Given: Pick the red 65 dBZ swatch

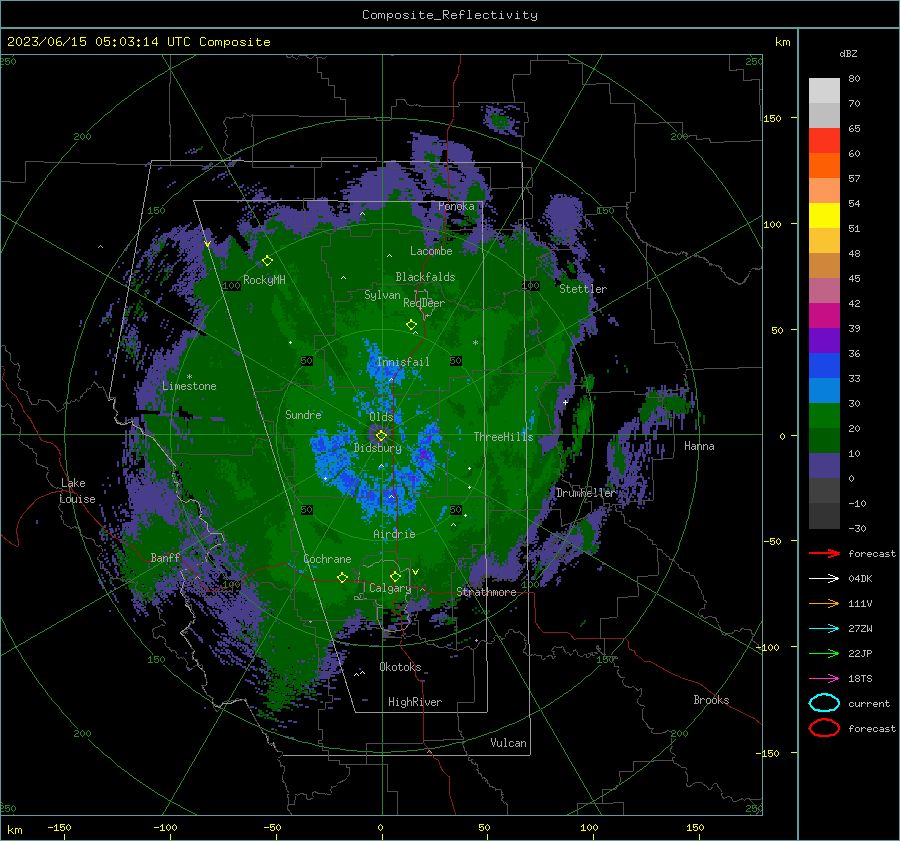Looking at the screenshot, I should (824, 140).
